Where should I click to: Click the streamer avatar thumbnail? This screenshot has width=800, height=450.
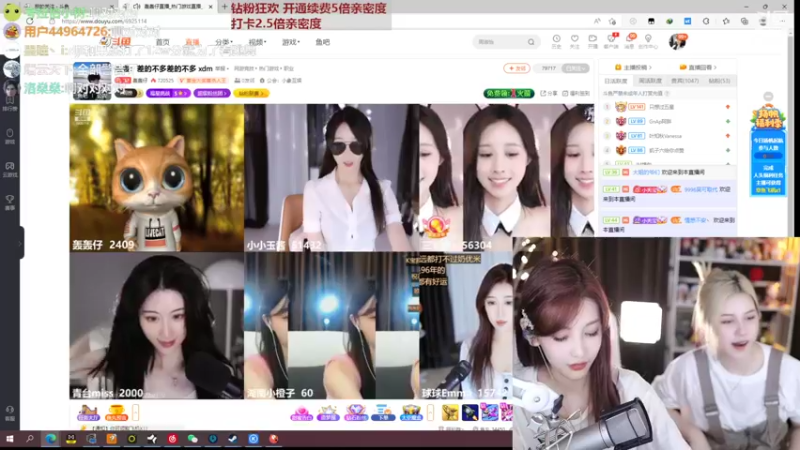92,81
